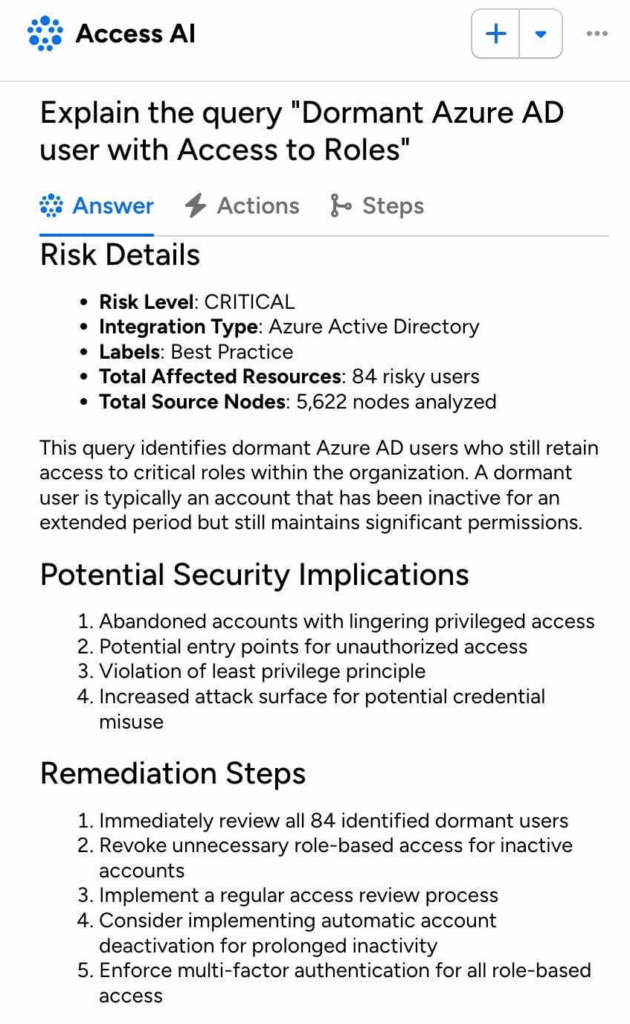630x1024 pixels.
Task: Open the dropdown arrow beside the plus button
Action: tap(540, 34)
